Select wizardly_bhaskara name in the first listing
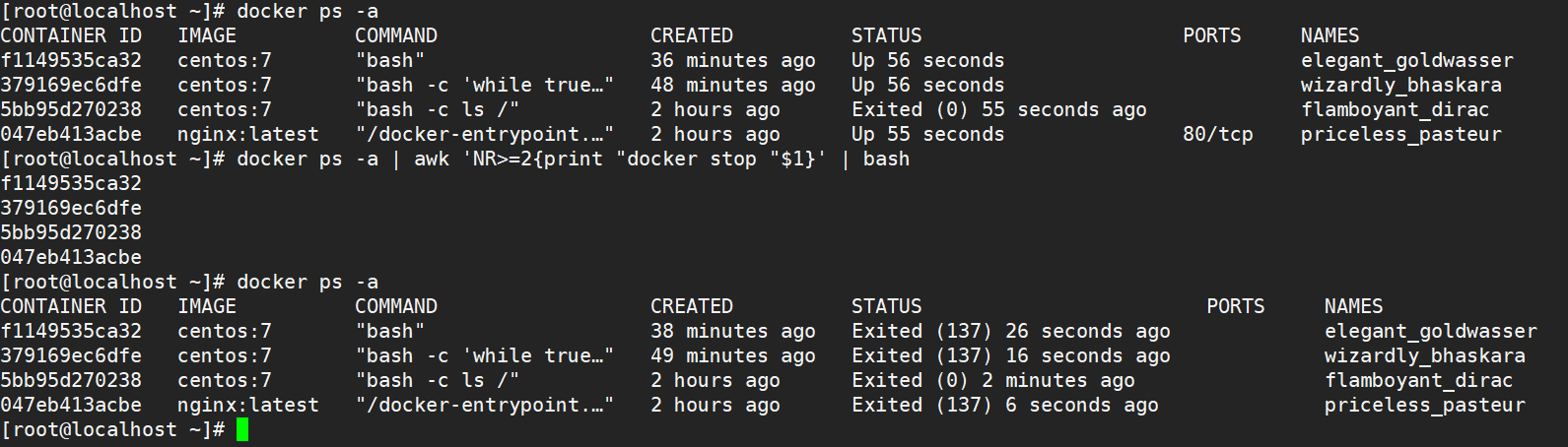This screenshot has width=1568, height=447. (x=1400, y=86)
